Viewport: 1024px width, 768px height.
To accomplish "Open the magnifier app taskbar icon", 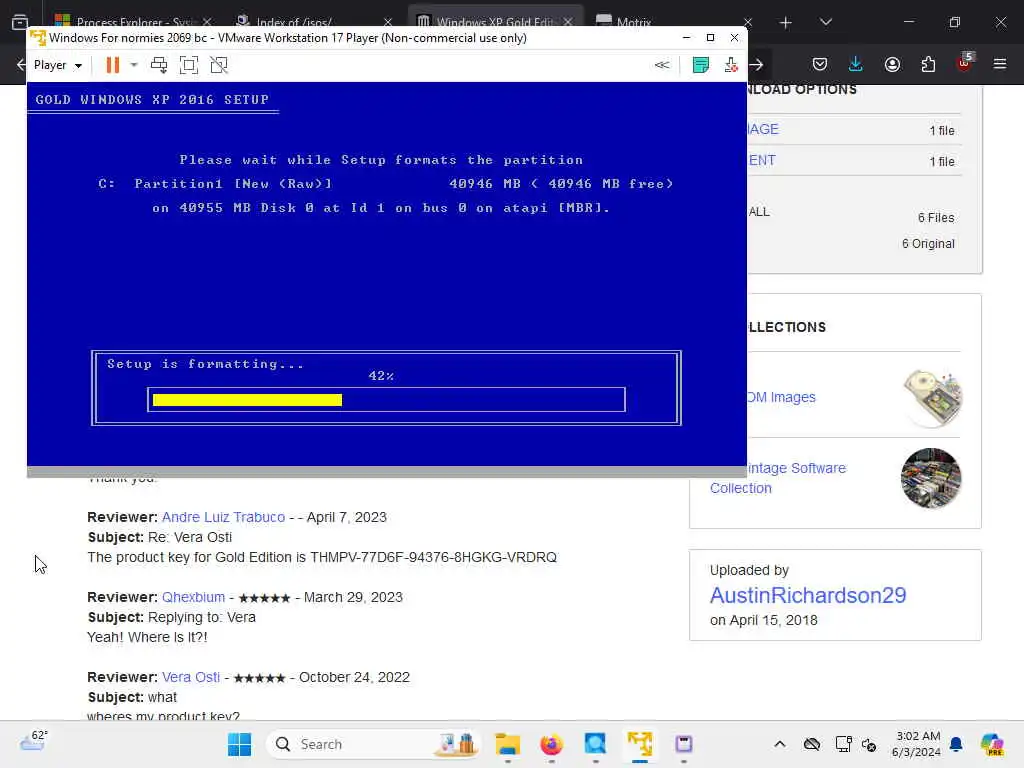I will tap(595, 744).
